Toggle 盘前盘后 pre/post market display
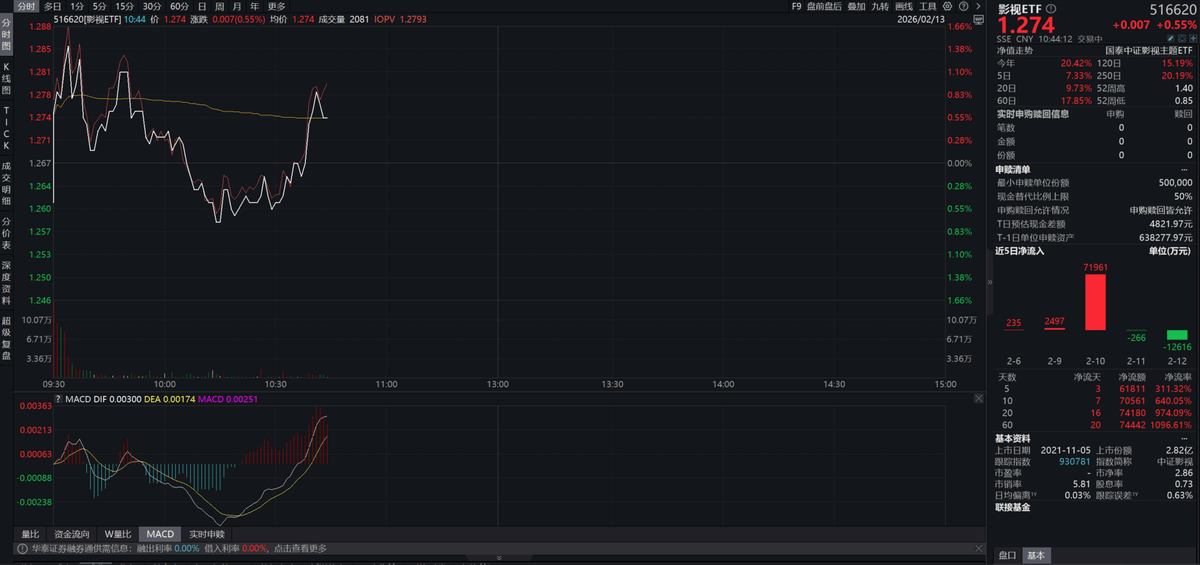 point(824,6)
